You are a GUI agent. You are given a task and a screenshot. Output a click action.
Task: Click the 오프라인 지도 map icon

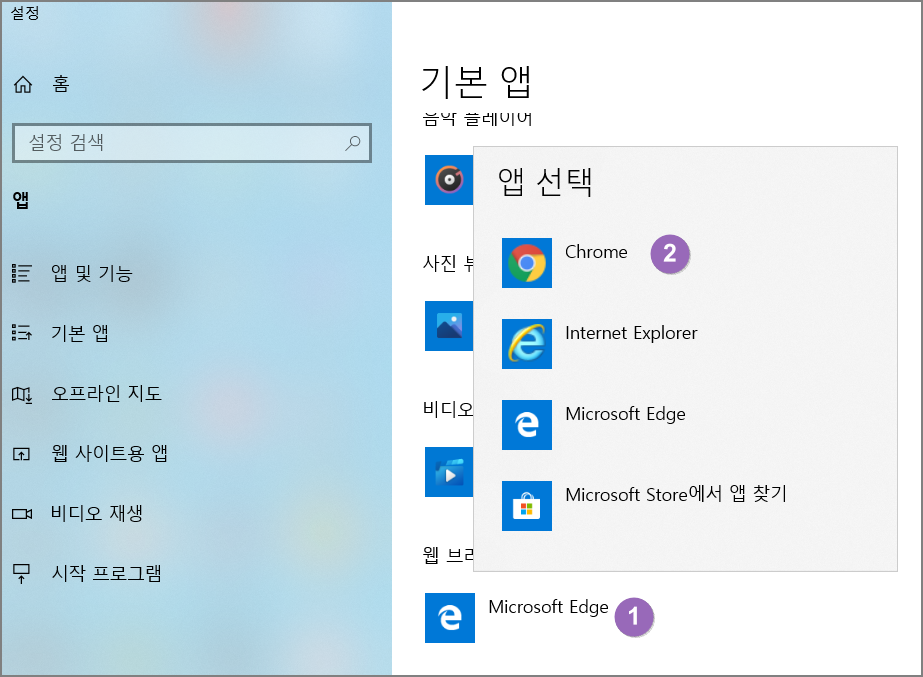tap(22, 394)
